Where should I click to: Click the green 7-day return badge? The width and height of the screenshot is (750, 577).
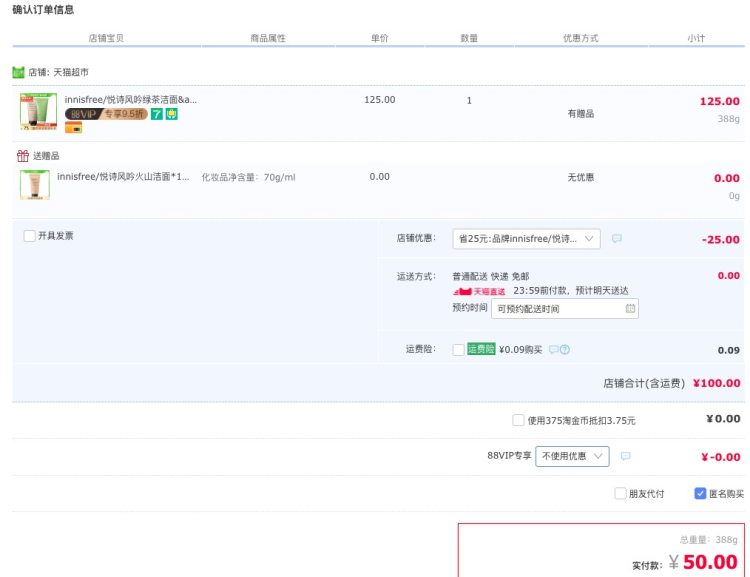click(x=156, y=114)
